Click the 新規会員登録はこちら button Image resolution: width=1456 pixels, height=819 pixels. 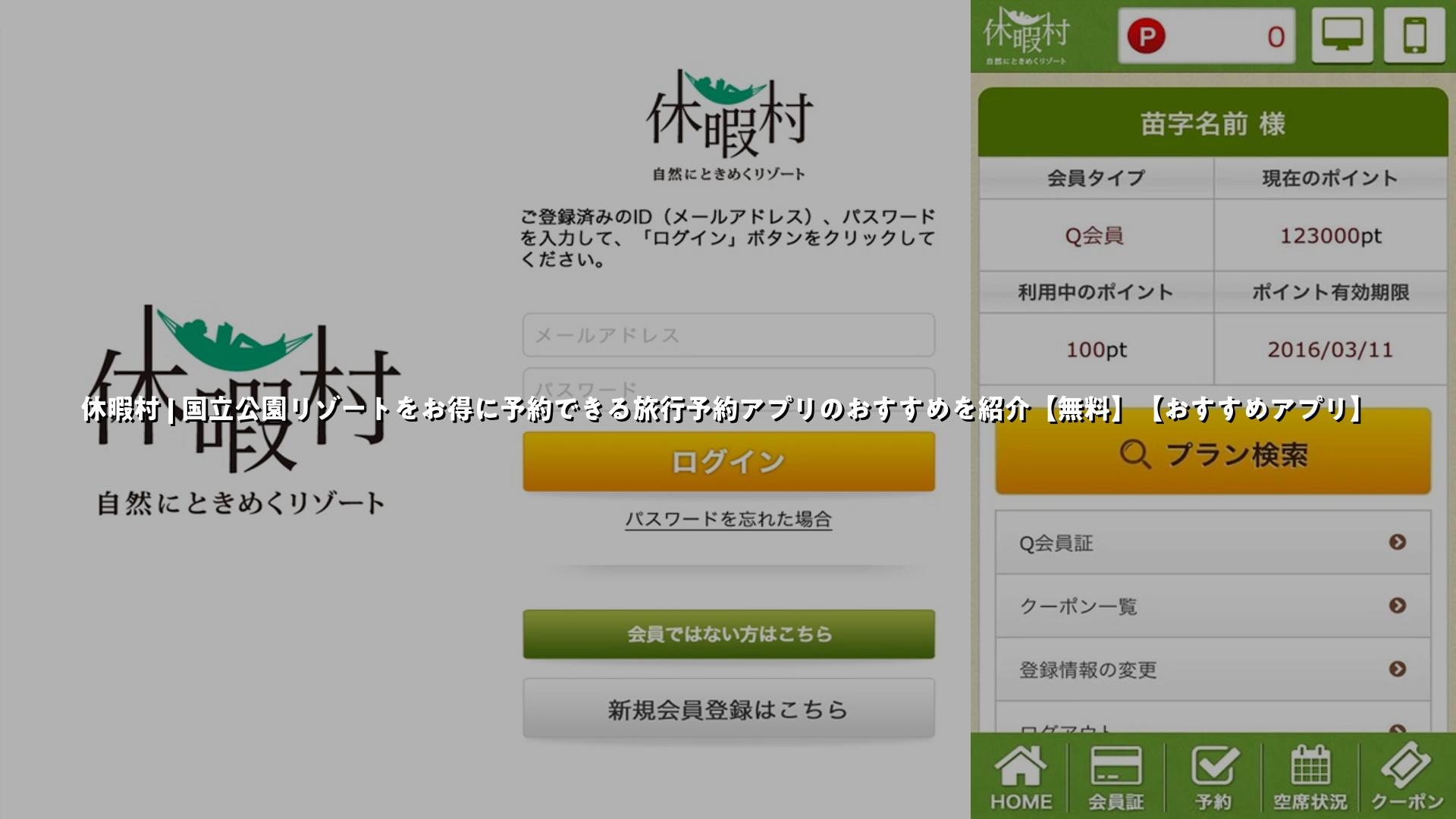point(729,709)
